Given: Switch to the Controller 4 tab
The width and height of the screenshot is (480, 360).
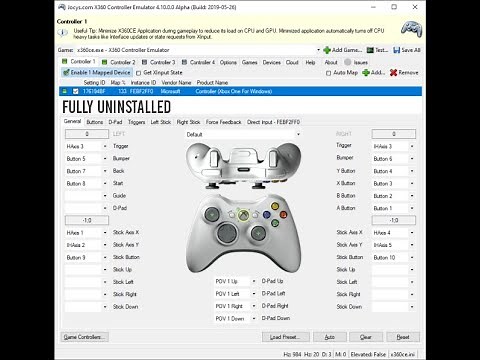Looking at the screenshot, I should [198, 62].
